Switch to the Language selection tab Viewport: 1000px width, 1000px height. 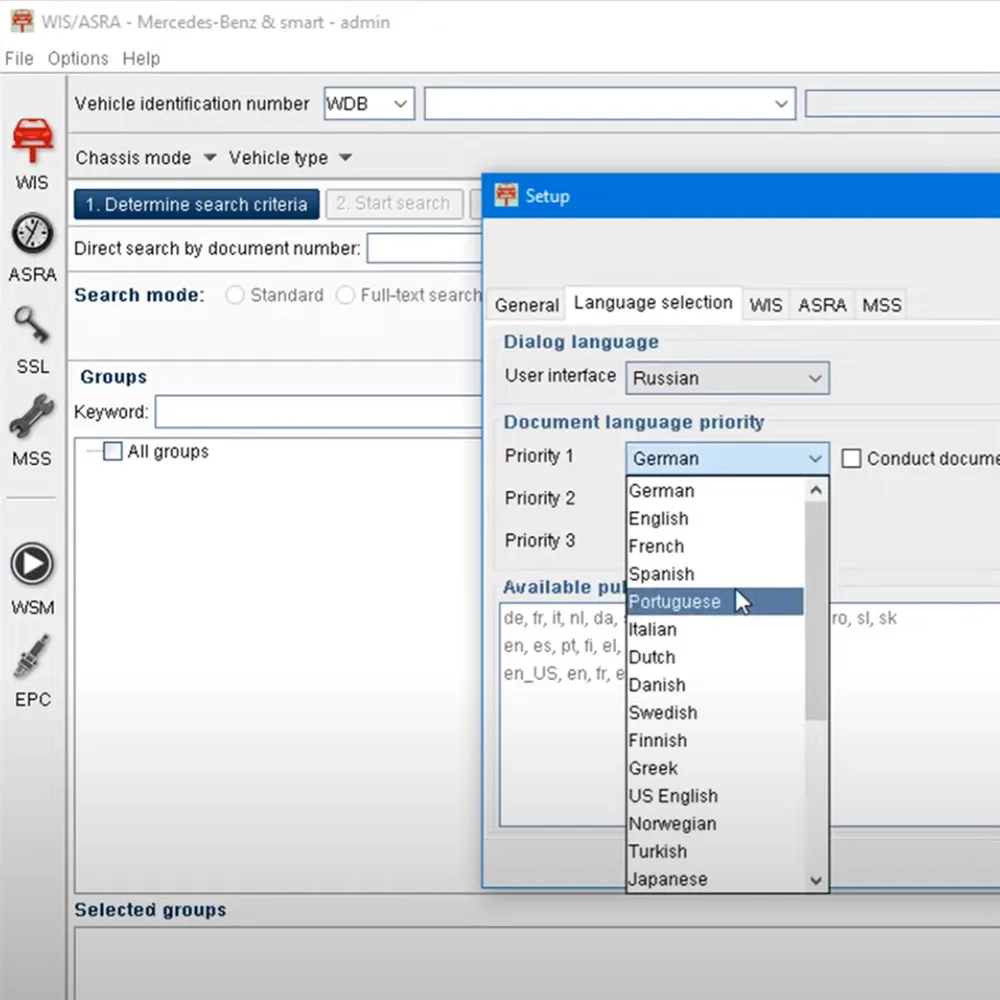click(653, 302)
